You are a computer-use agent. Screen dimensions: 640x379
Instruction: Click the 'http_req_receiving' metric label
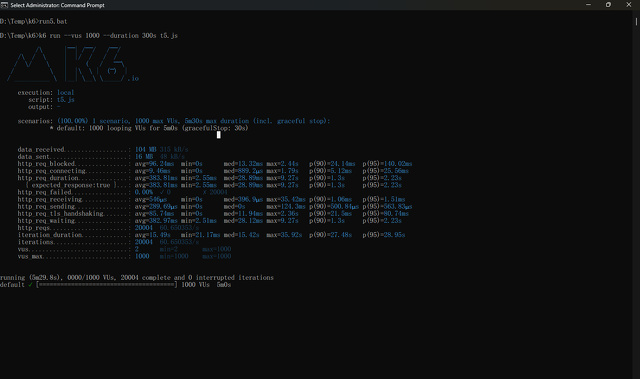point(50,199)
